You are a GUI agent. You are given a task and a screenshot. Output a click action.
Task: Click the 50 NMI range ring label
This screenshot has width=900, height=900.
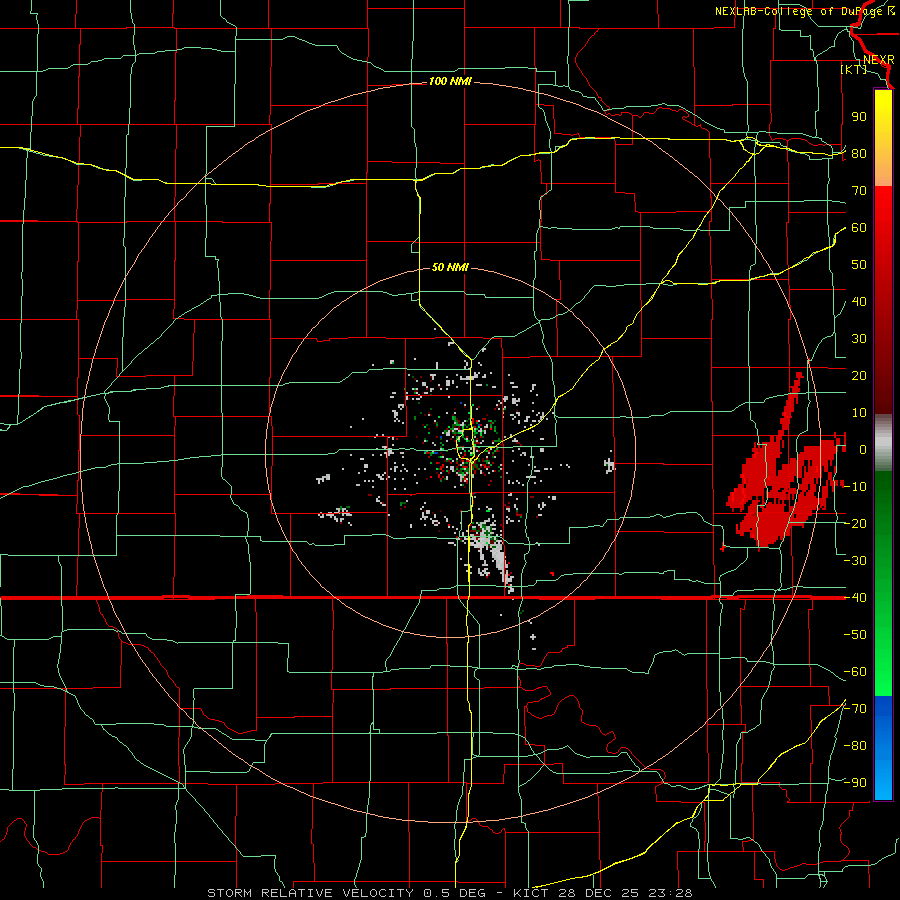point(450,267)
